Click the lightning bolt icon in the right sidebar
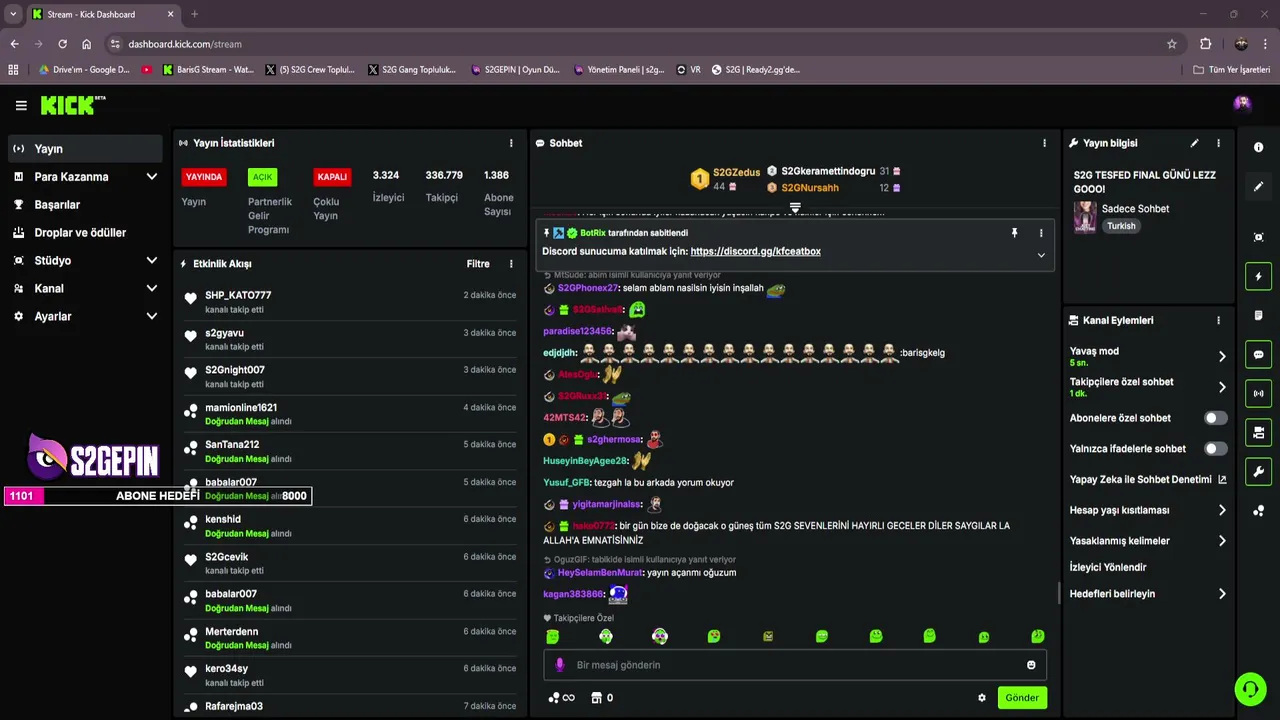Image resolution: width=1280 pixels, height=720 pixels. 1258,276
